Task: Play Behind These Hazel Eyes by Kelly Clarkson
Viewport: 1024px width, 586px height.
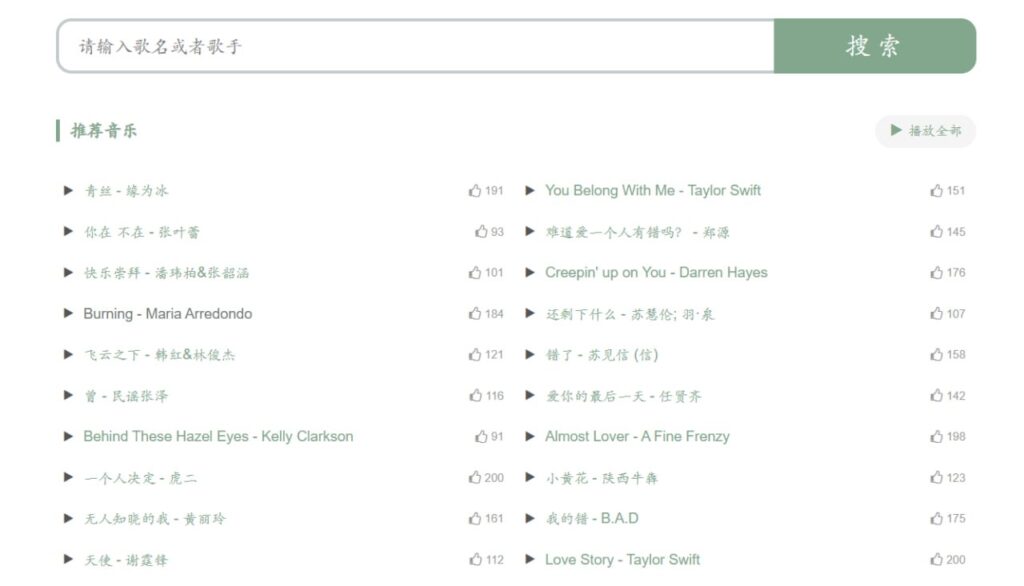Action: [x=69, y=437]
